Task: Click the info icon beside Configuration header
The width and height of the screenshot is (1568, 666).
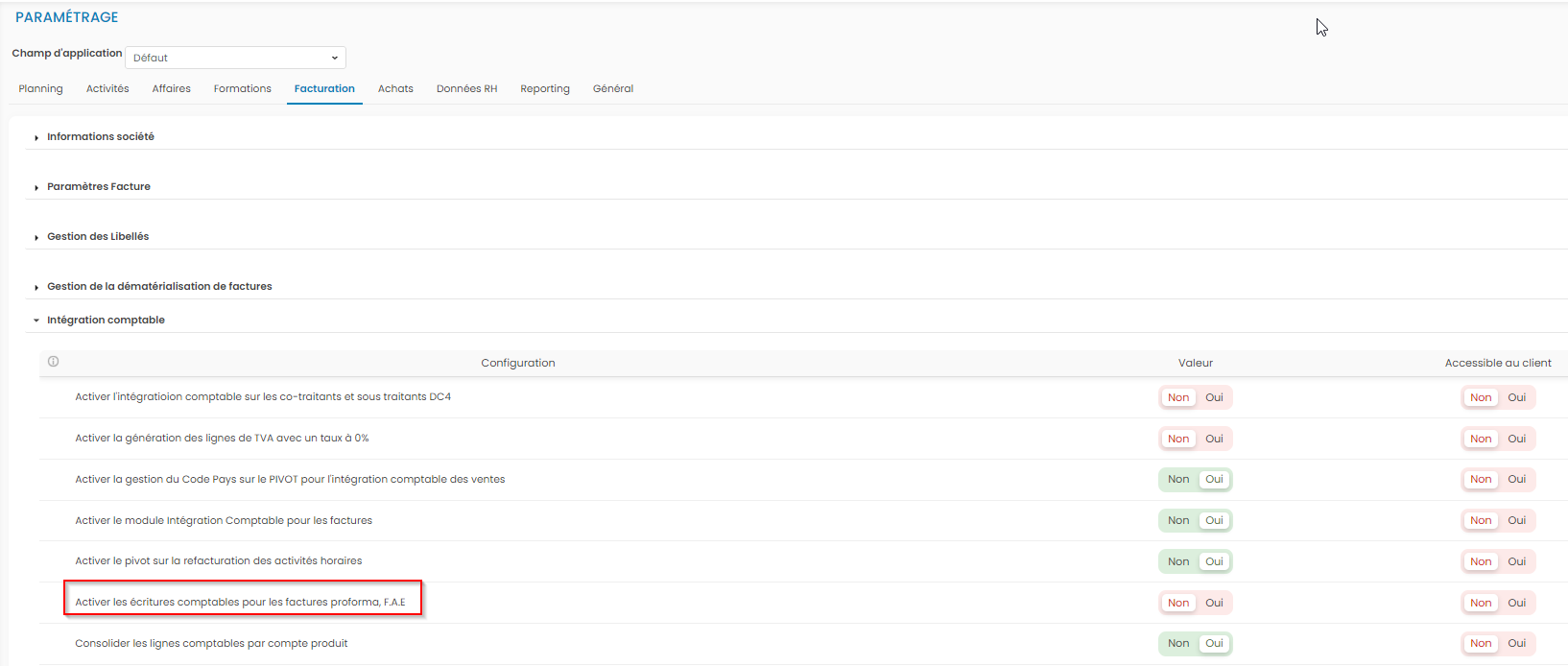Action: pos(54,362)
